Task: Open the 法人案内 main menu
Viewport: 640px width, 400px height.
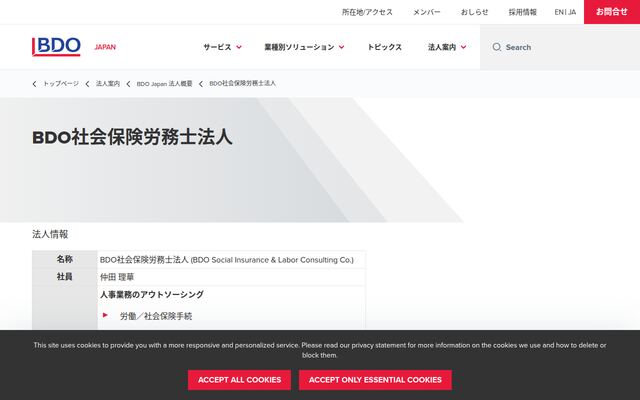Action: [442, 47]
